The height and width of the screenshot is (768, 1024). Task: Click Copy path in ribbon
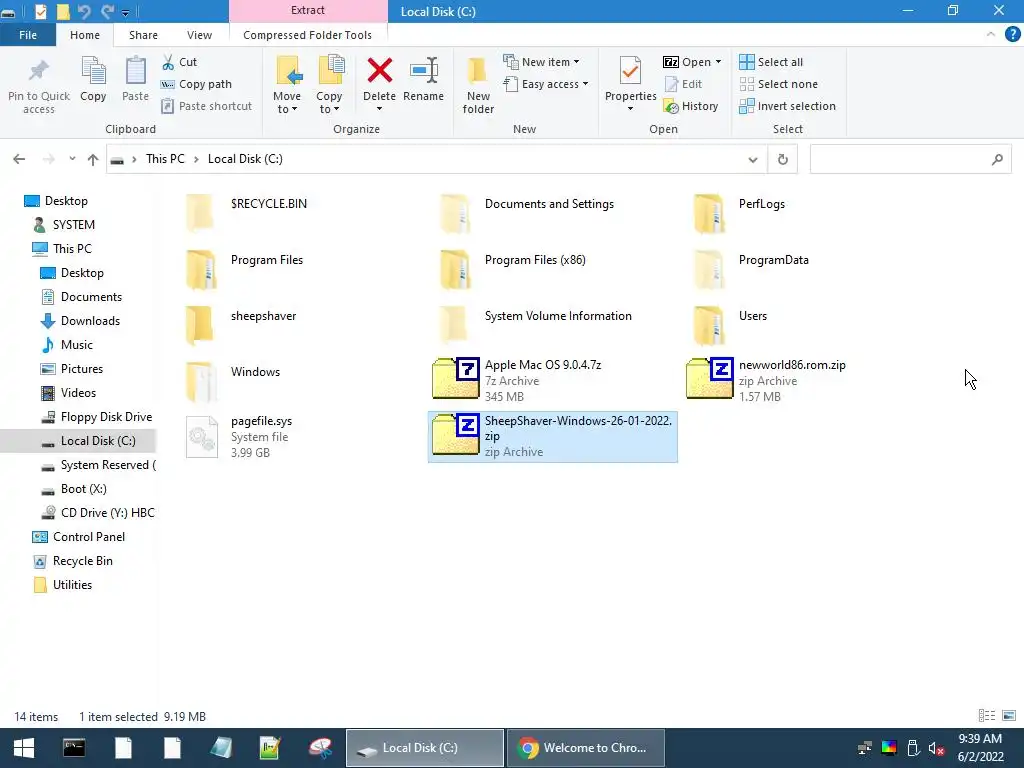click(x=197, y=84)
